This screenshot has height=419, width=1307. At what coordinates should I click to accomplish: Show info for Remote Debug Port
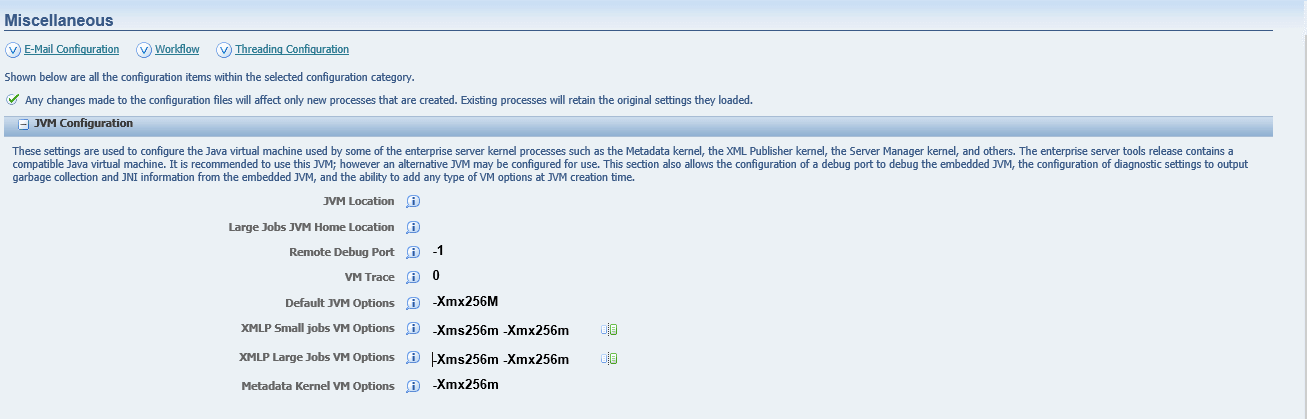[413, 253]
